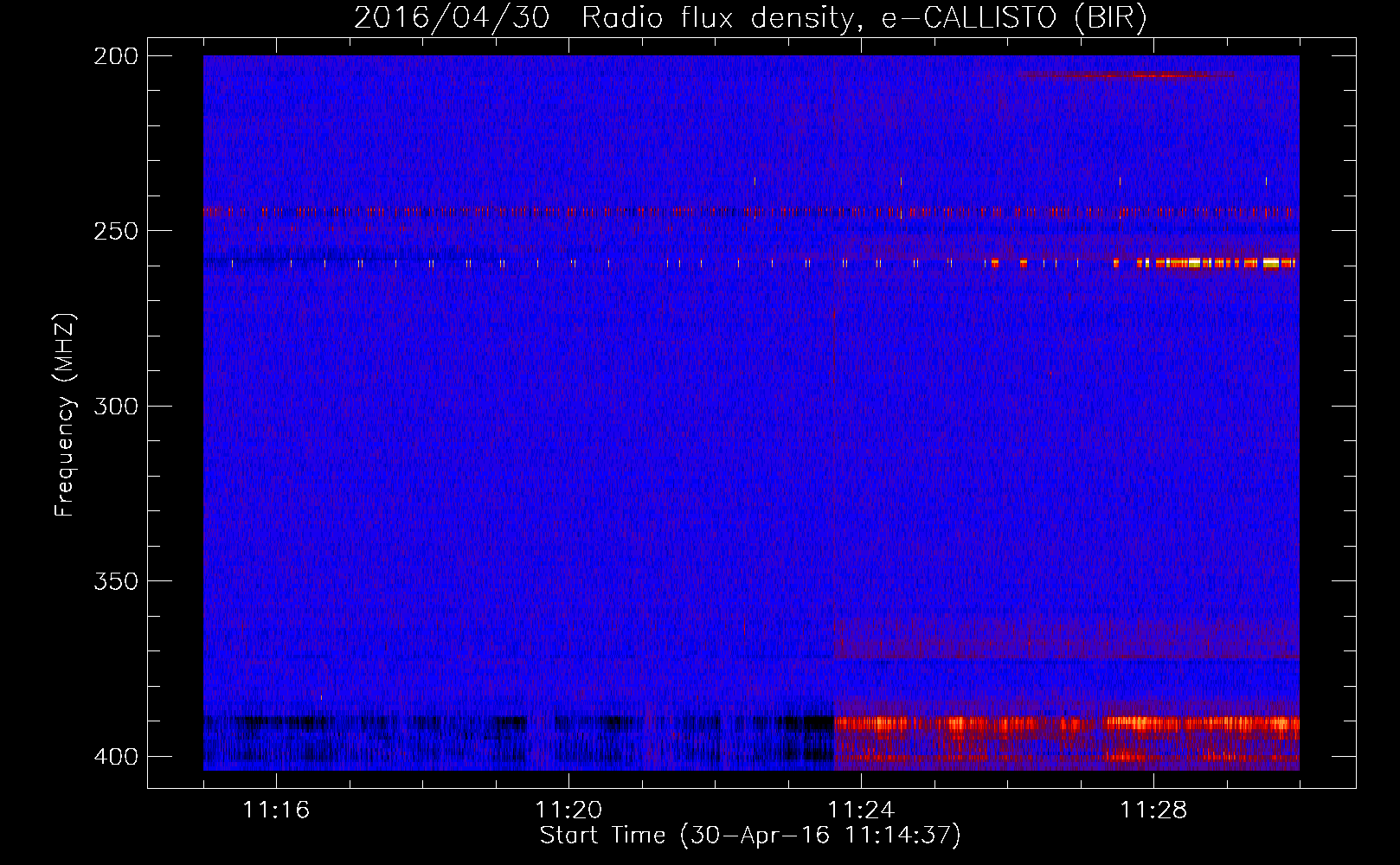Viewport: 1400px width, 865px height.
Task: Click the '11:28' time tick label
Action: [1153, 810]
